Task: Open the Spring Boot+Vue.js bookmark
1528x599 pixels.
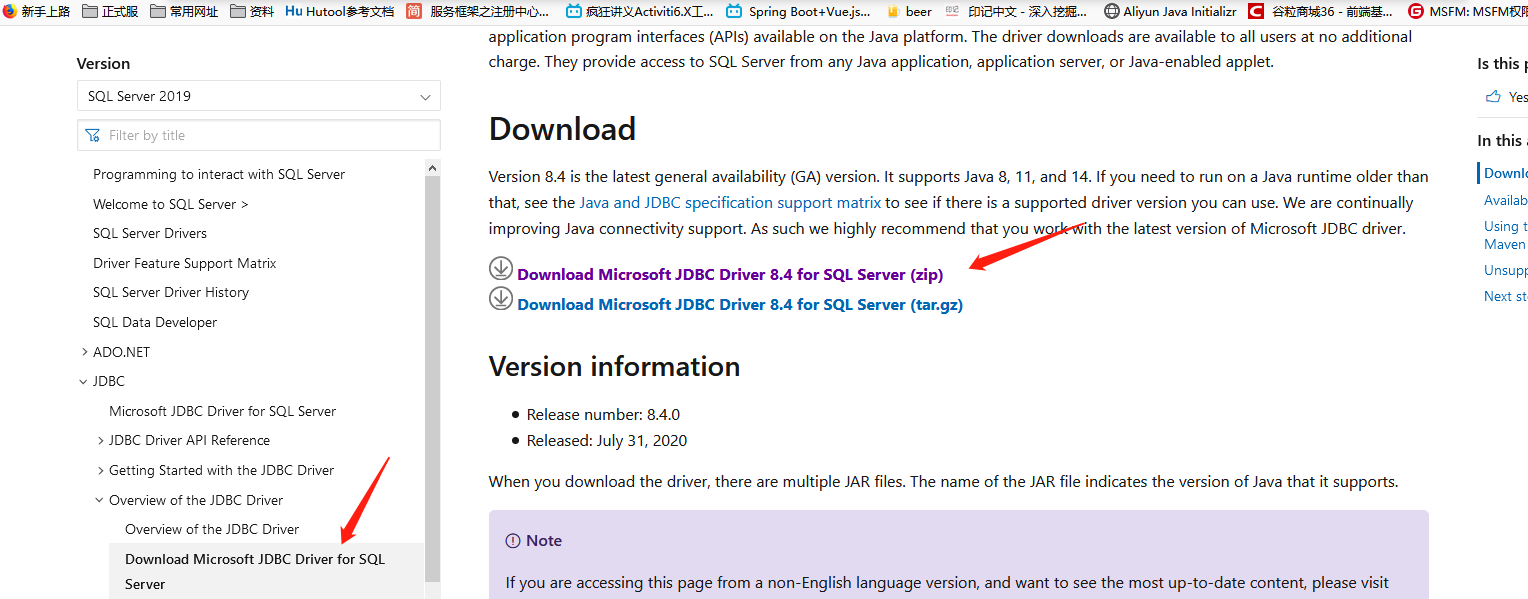Action: (798, 12)
